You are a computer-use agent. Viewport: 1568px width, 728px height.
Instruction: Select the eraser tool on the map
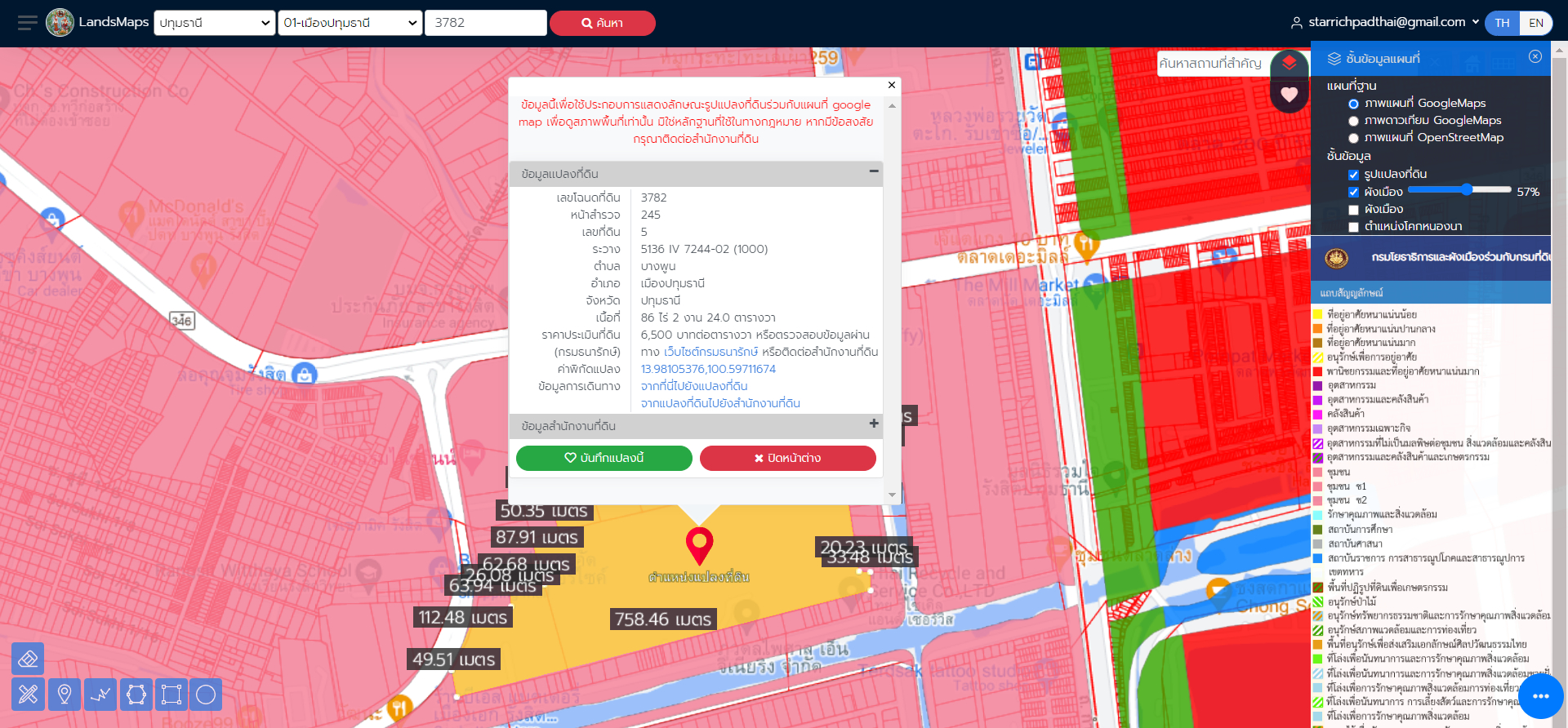[x=28, y=659]
